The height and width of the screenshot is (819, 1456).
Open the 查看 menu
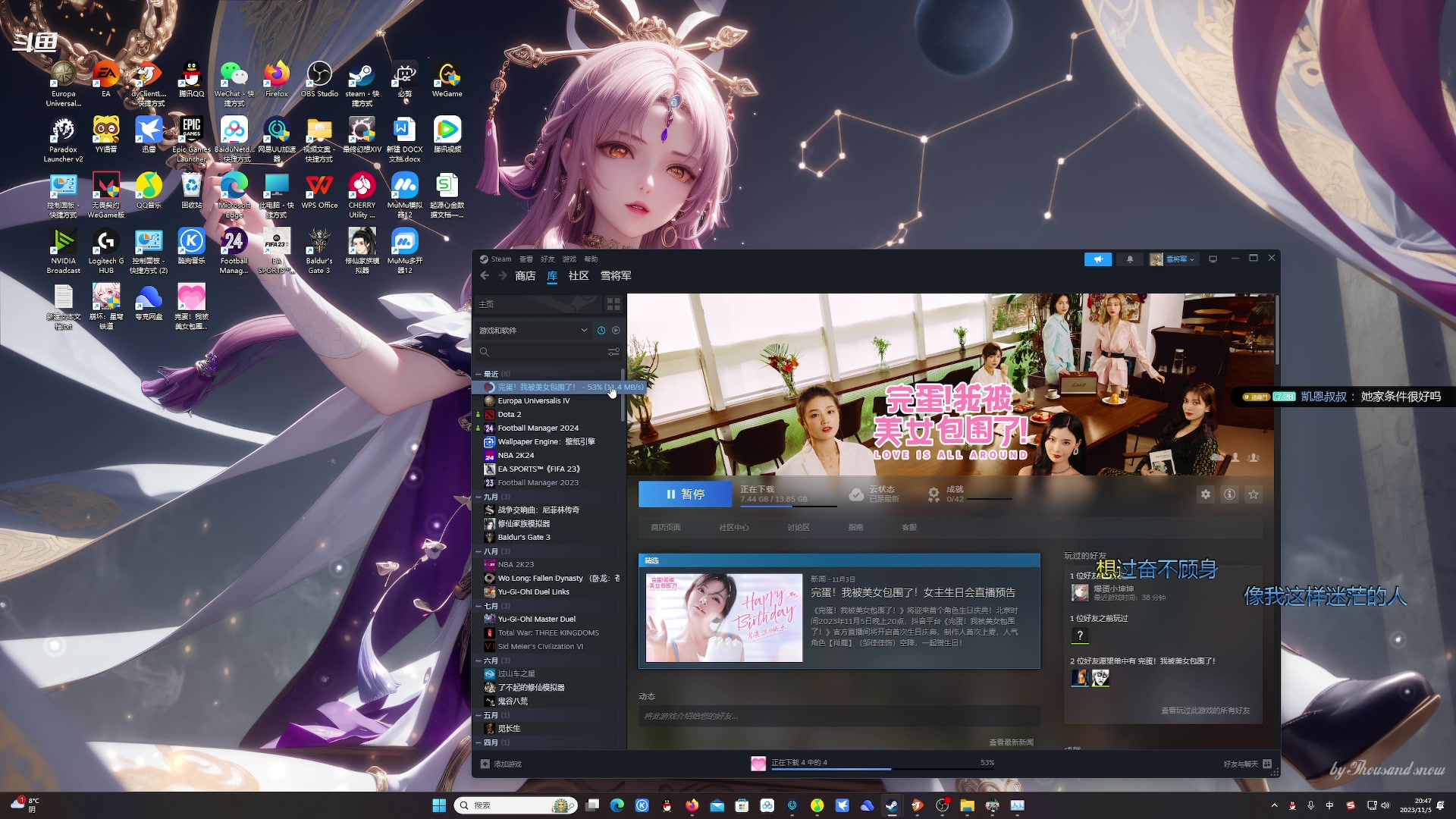coord(526,259)
